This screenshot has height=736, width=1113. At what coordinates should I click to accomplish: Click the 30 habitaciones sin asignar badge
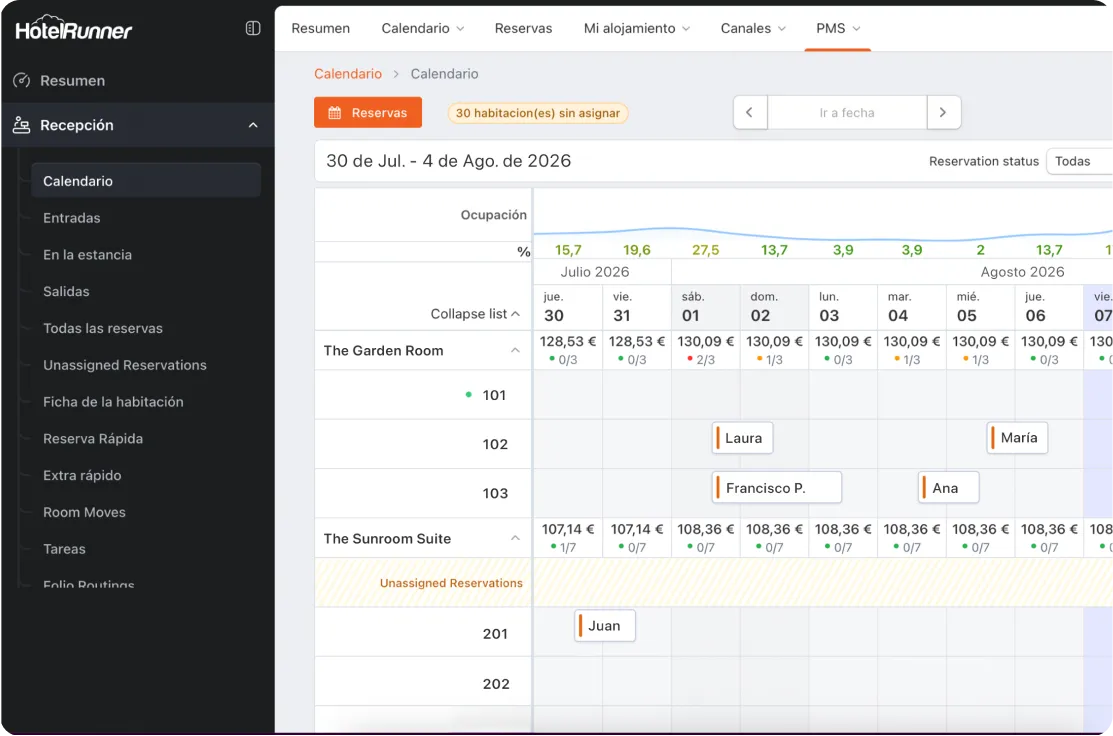point(538,113)
